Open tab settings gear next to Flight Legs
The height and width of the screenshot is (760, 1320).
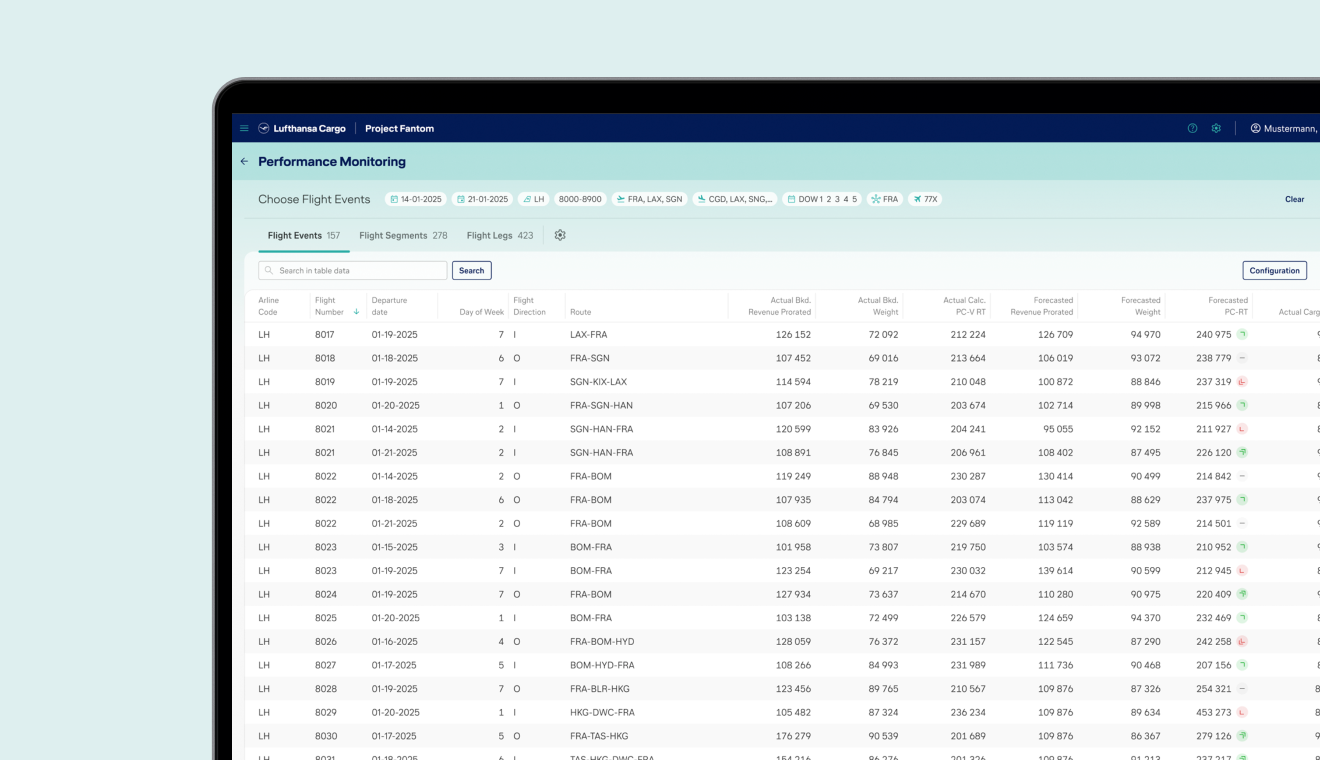(x=560, y=236)
